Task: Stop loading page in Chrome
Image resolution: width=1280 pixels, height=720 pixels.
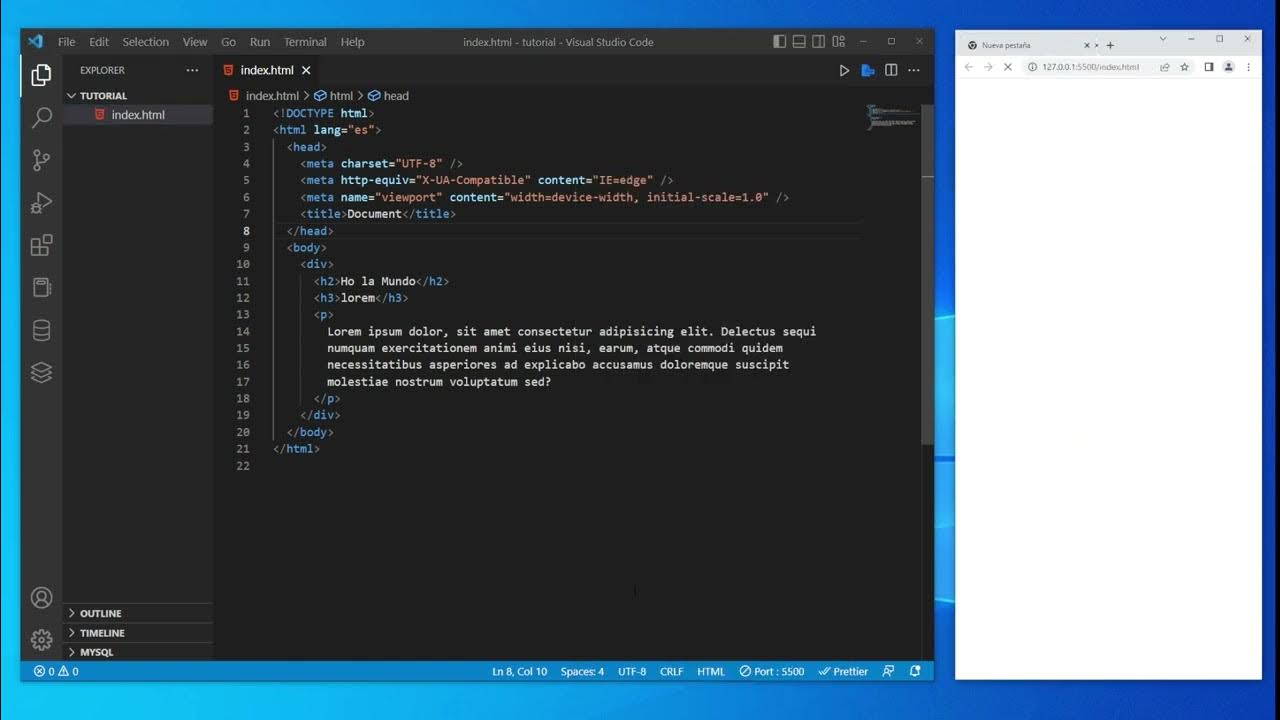Action: [x=1007, y=67]
